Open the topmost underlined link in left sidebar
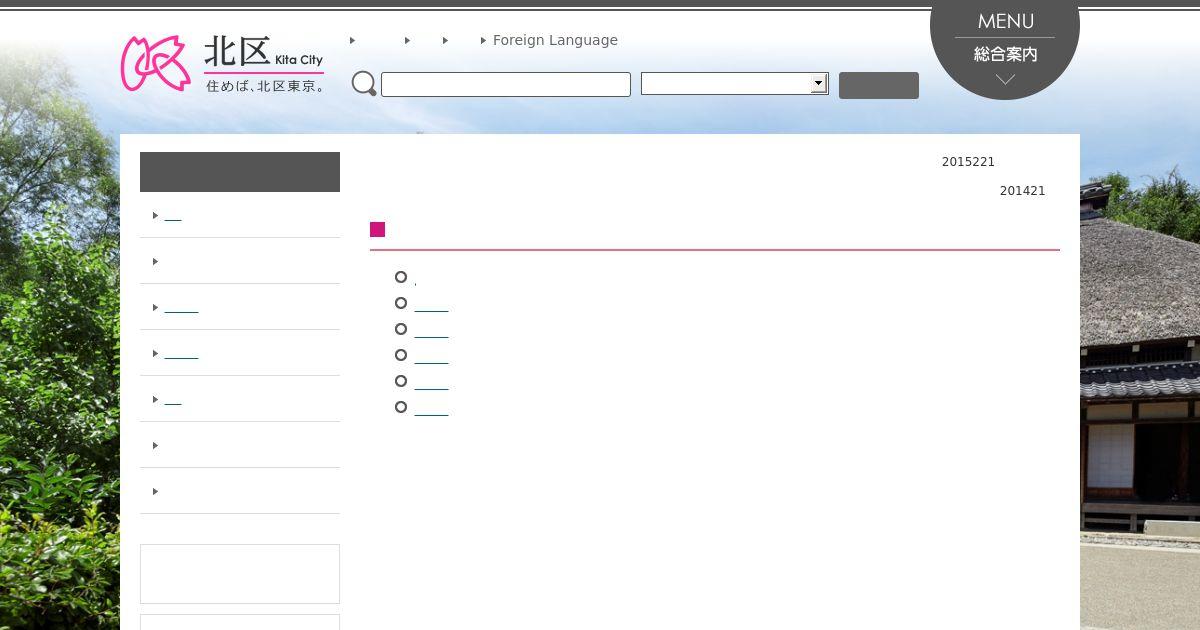Screen dimensions: 1200x630 pos(173,216)
